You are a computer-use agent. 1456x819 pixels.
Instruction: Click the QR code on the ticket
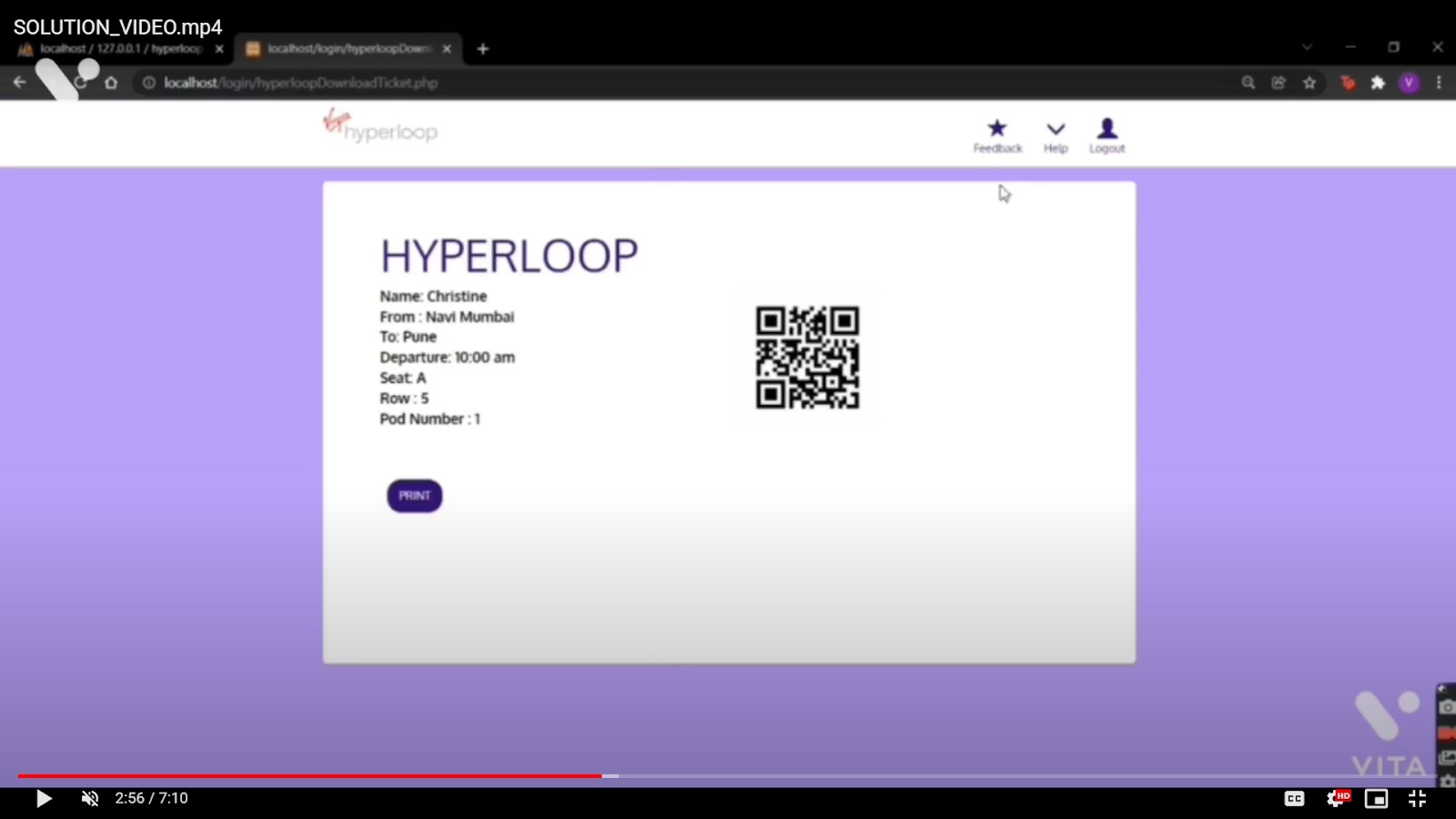click(806, 359)
